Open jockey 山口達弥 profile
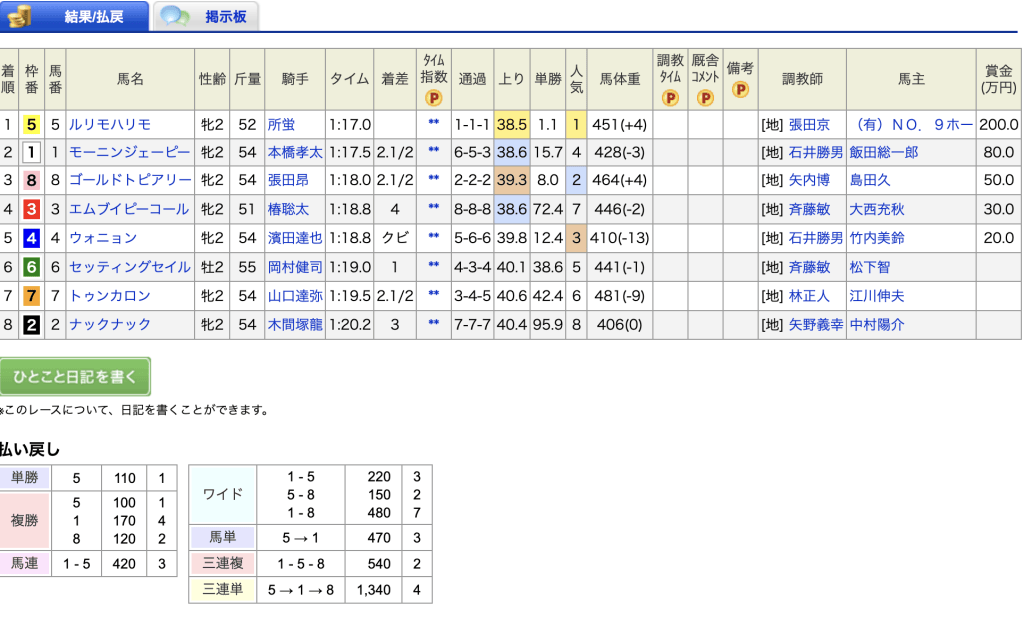The width and height of the screenshot is (1024, 617). (295, 296)
